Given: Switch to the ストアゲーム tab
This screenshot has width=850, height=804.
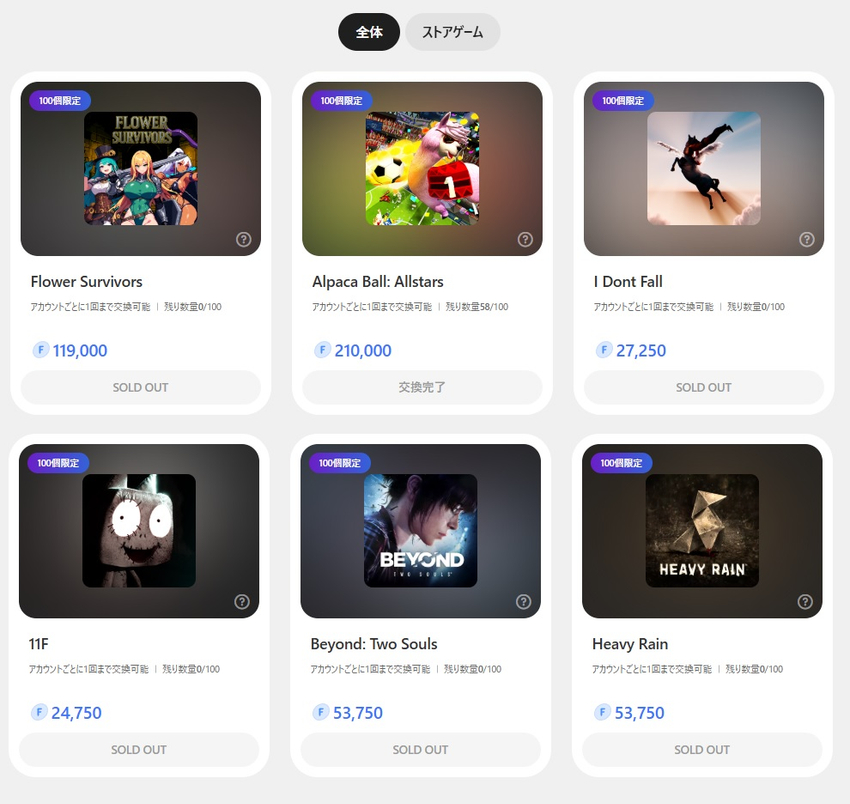Looking at the screenshot, I should click(x=452, y=32).
